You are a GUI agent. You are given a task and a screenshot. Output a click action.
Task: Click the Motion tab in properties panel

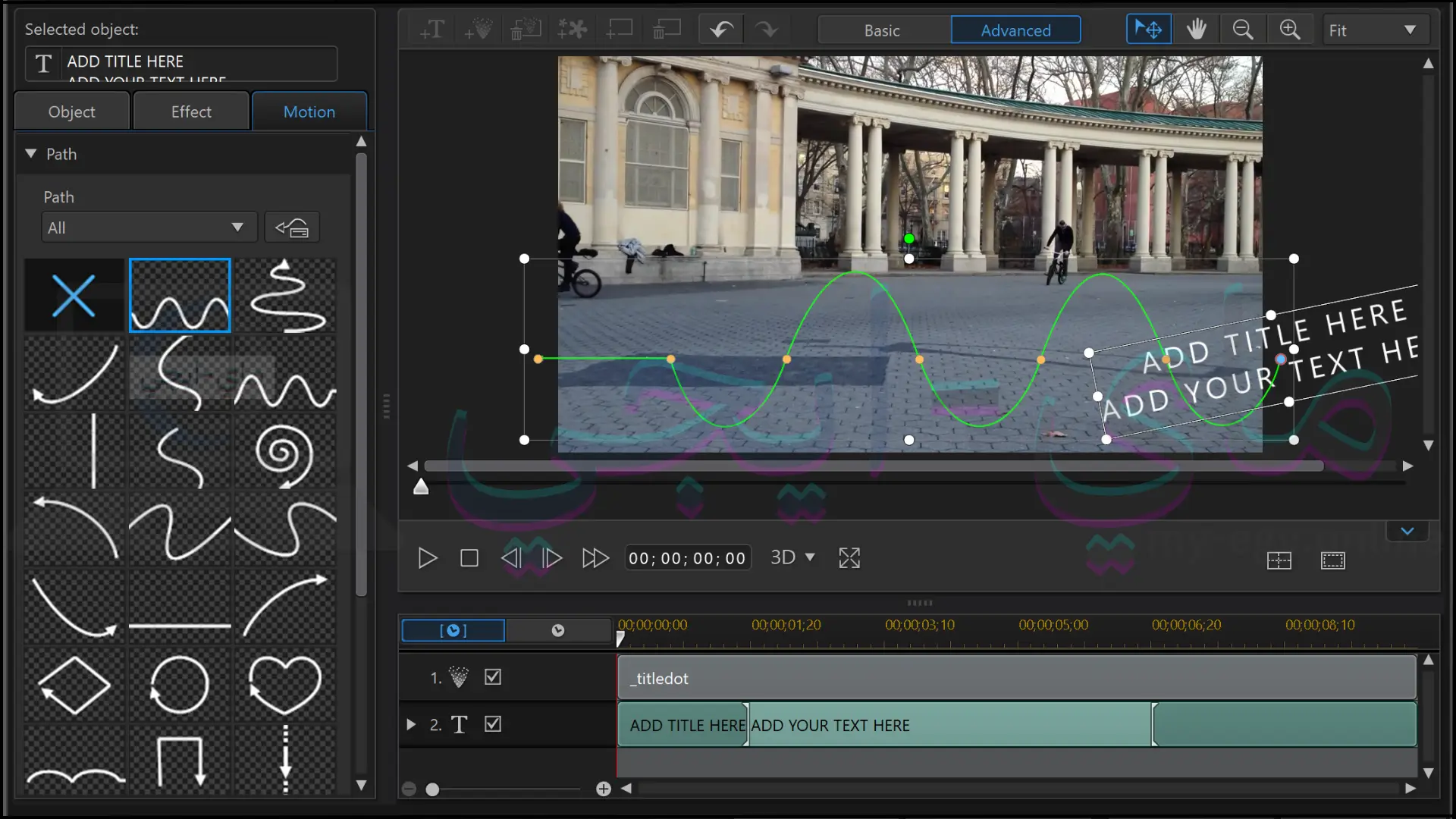[309, 111]
